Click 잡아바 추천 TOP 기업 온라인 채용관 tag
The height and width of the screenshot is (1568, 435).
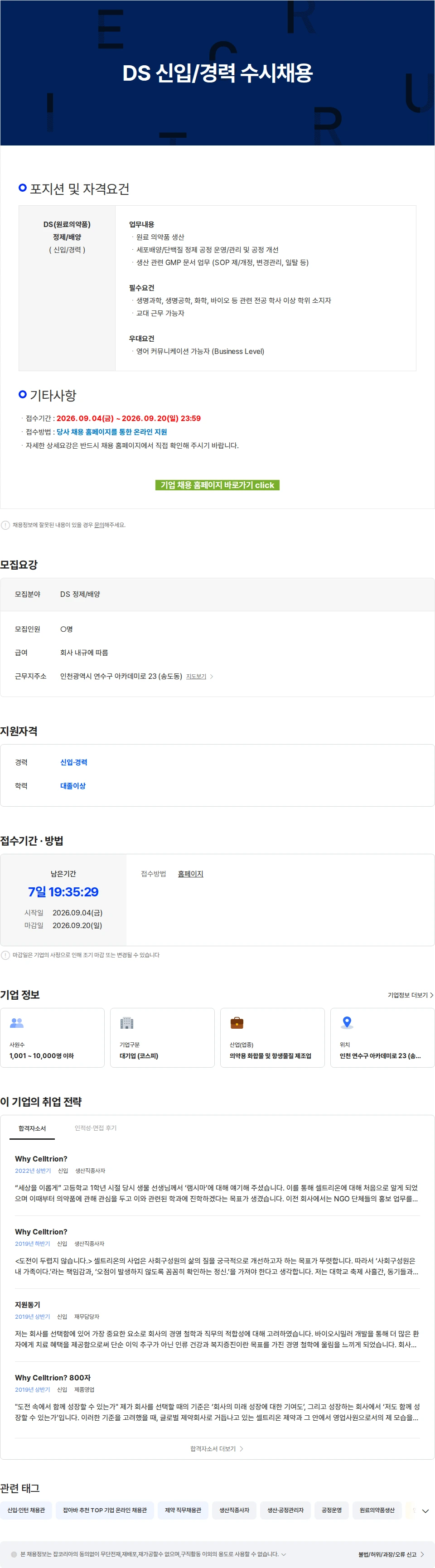point(105,1510)
